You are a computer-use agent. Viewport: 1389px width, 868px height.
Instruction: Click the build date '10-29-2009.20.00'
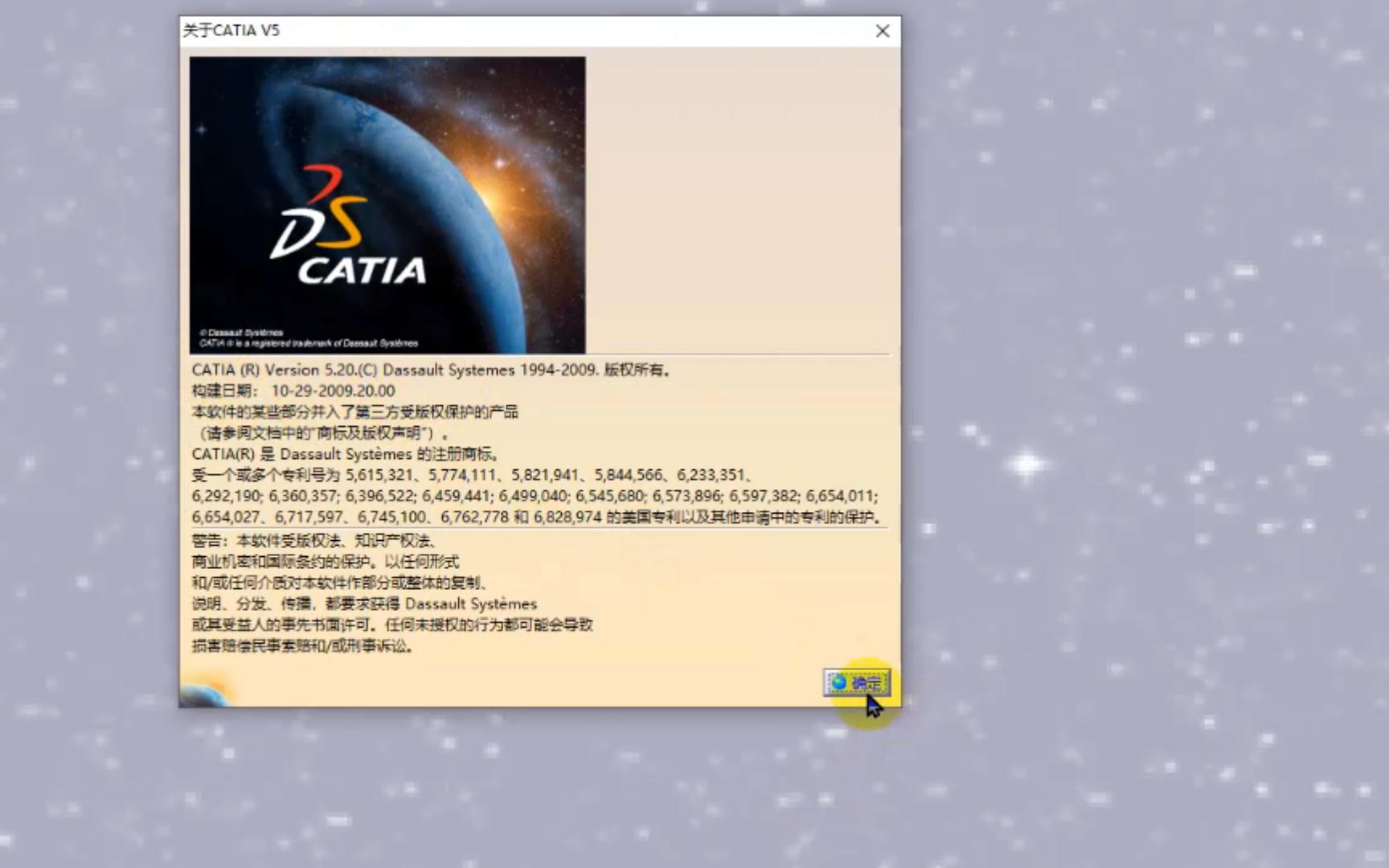tap(333, 391)
